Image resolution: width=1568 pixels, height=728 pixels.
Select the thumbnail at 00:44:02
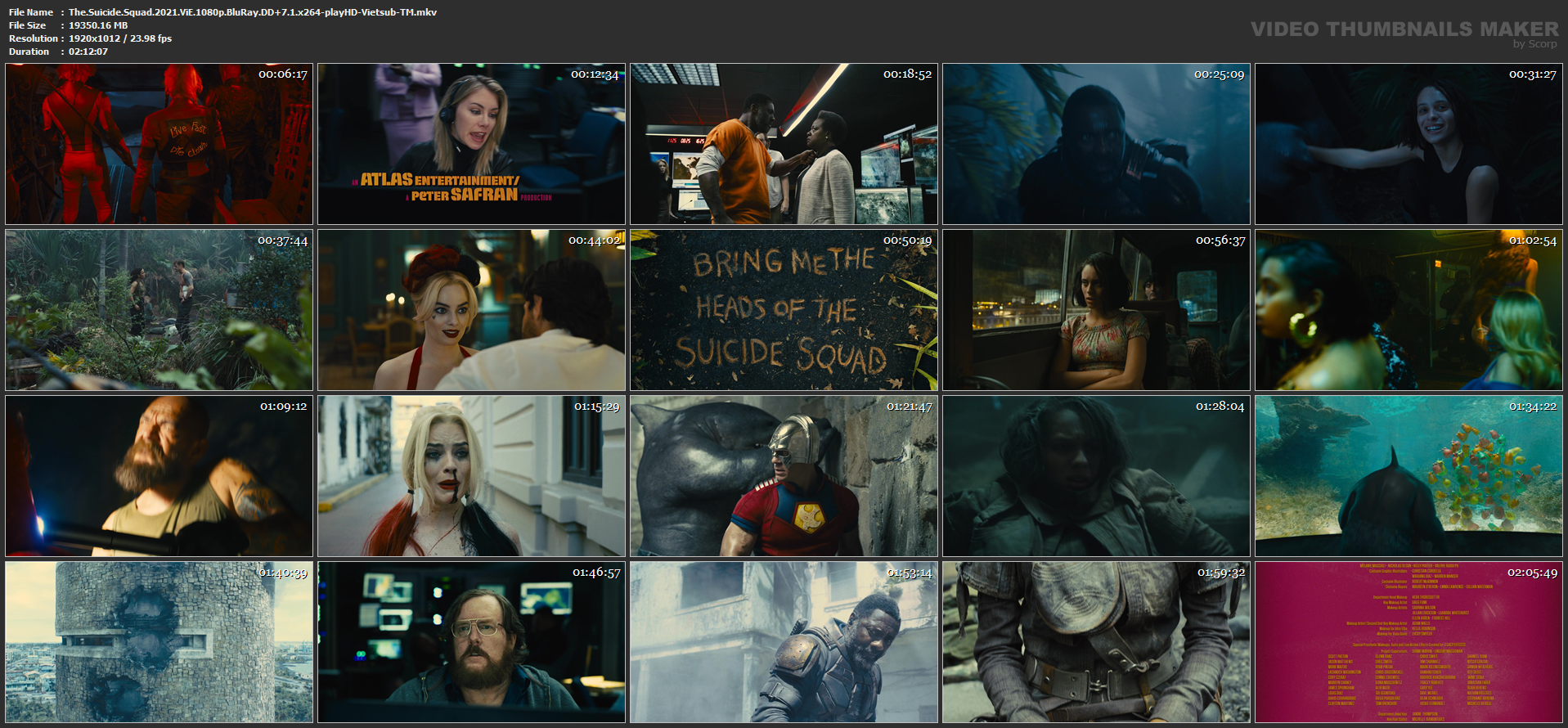tap(472, 310)
